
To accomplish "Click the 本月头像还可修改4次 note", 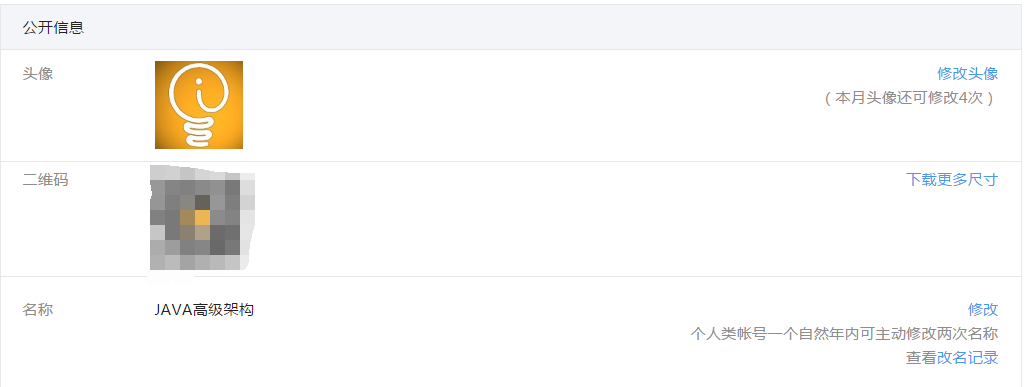I will coord(910,98).
